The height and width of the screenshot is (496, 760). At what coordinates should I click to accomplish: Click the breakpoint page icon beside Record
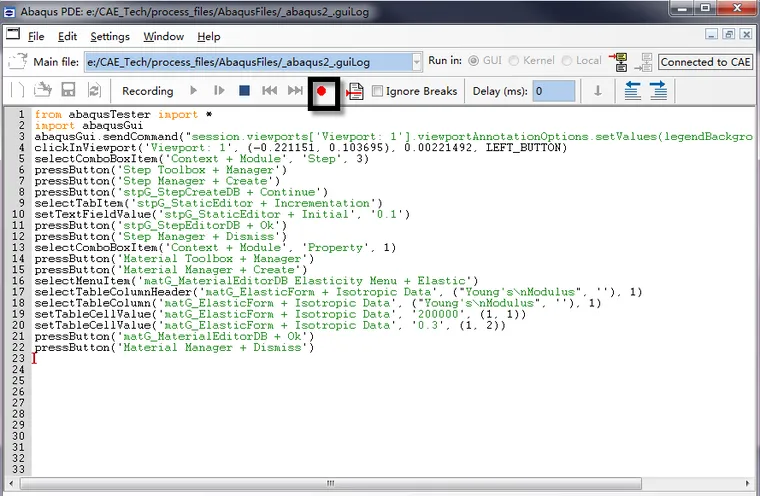(x=355, y=91)
